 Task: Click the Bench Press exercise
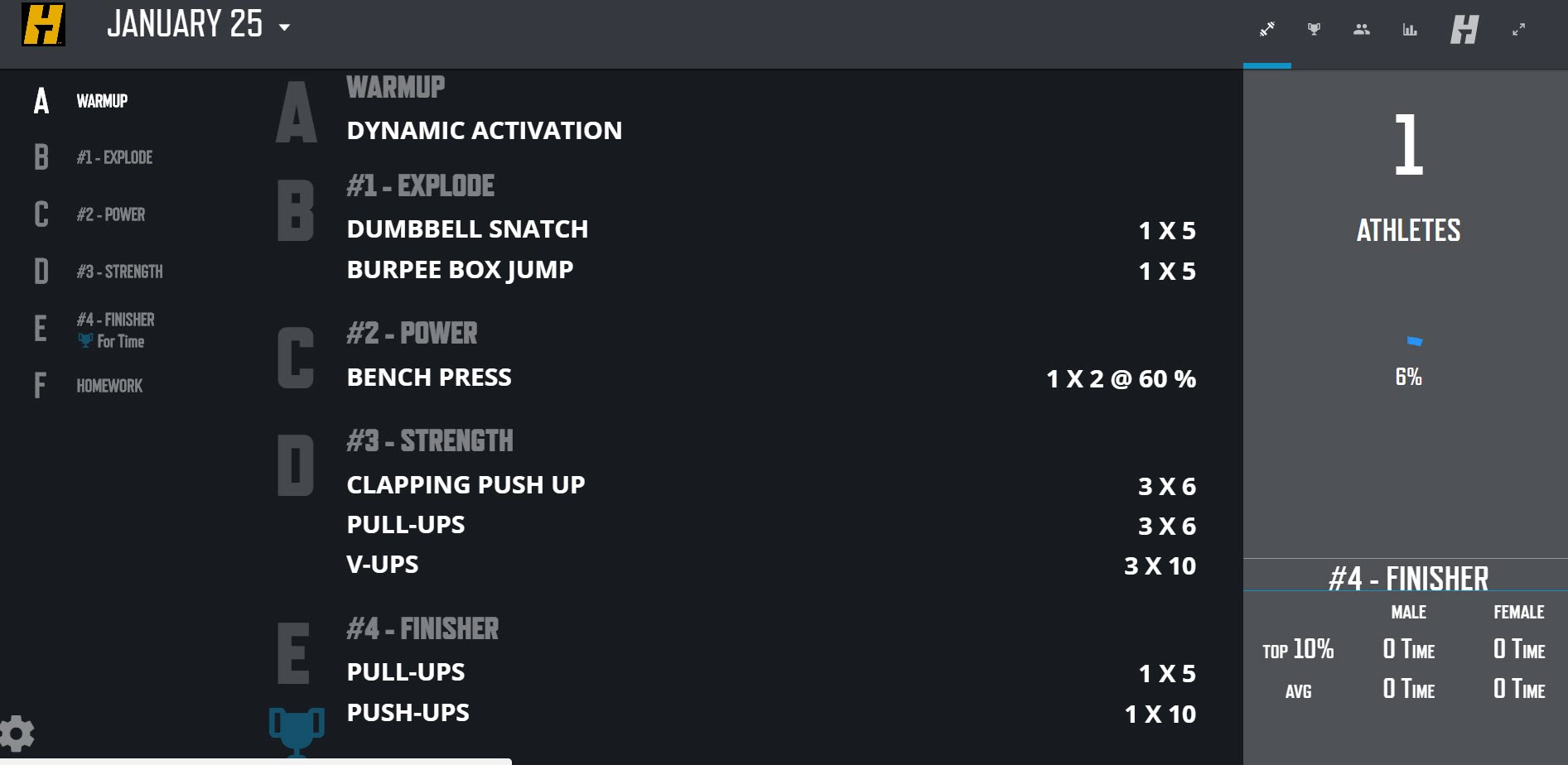point(429,378)
